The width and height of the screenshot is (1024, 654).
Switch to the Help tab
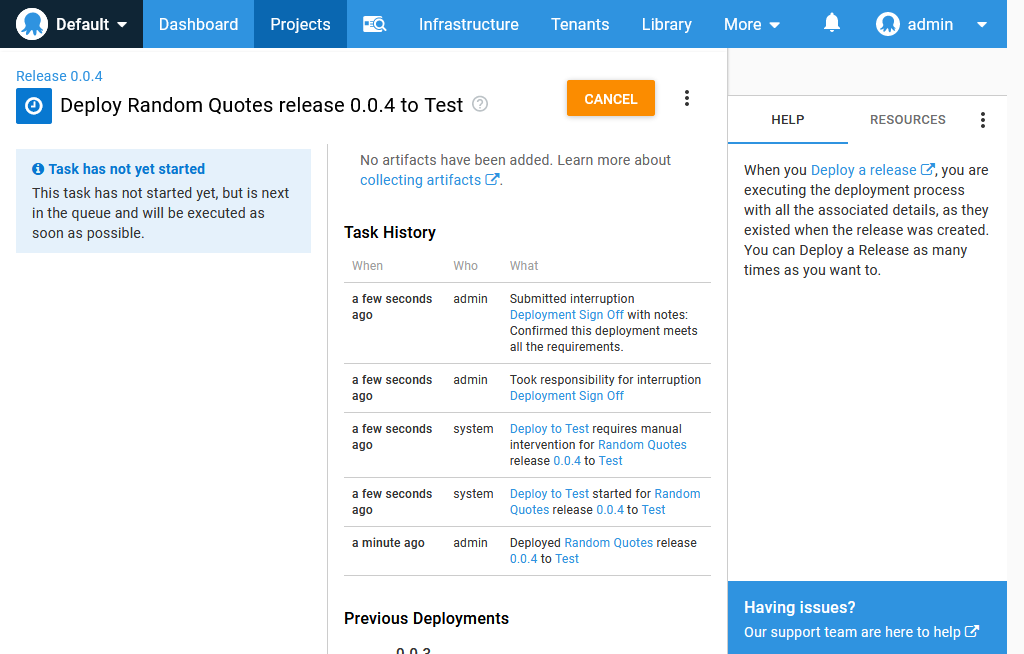pos(788,120)
